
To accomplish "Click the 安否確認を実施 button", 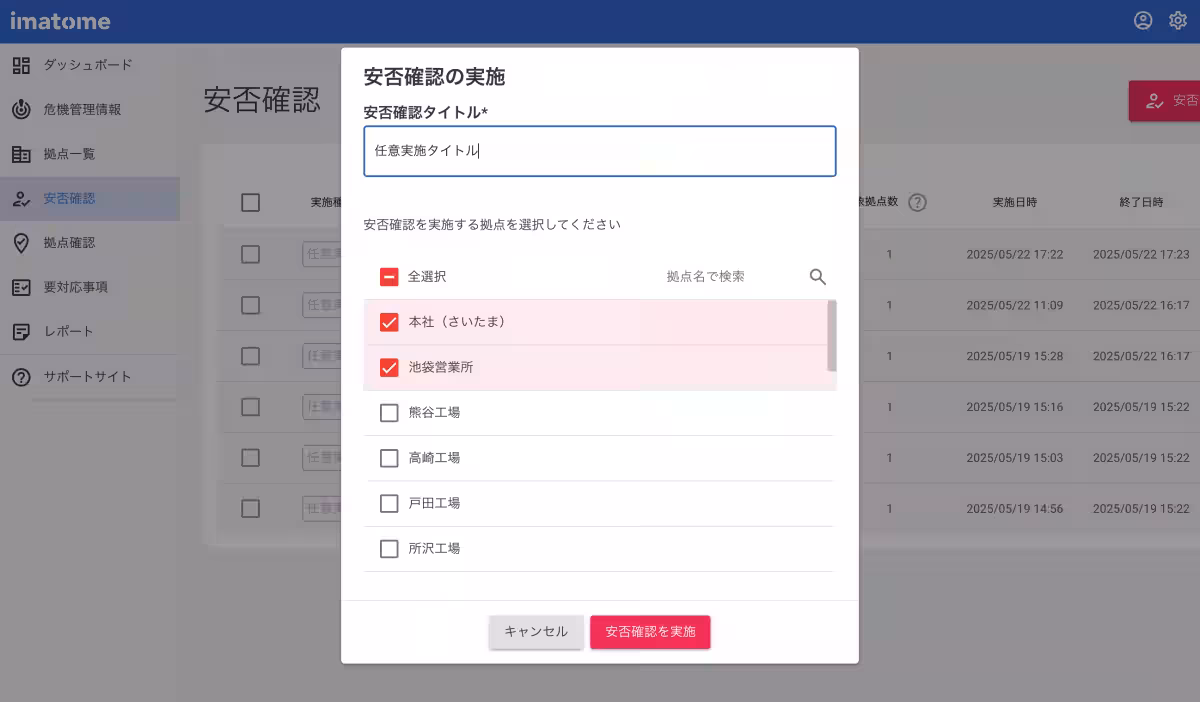I will coord(650,632).
